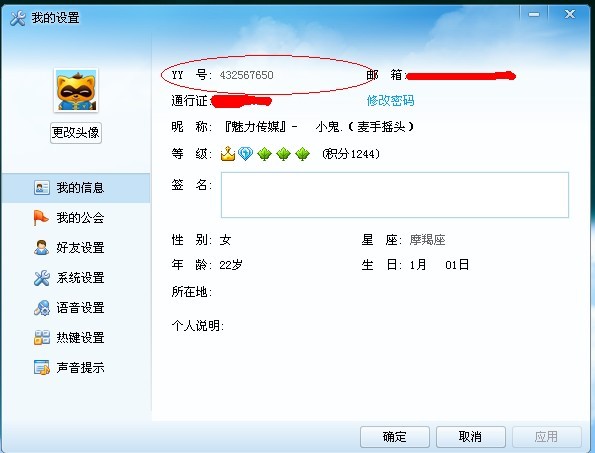Click the 声音提示 icon in sidebar
The width and height of the screenshot is (595, 453).
(x=41, y=367)
